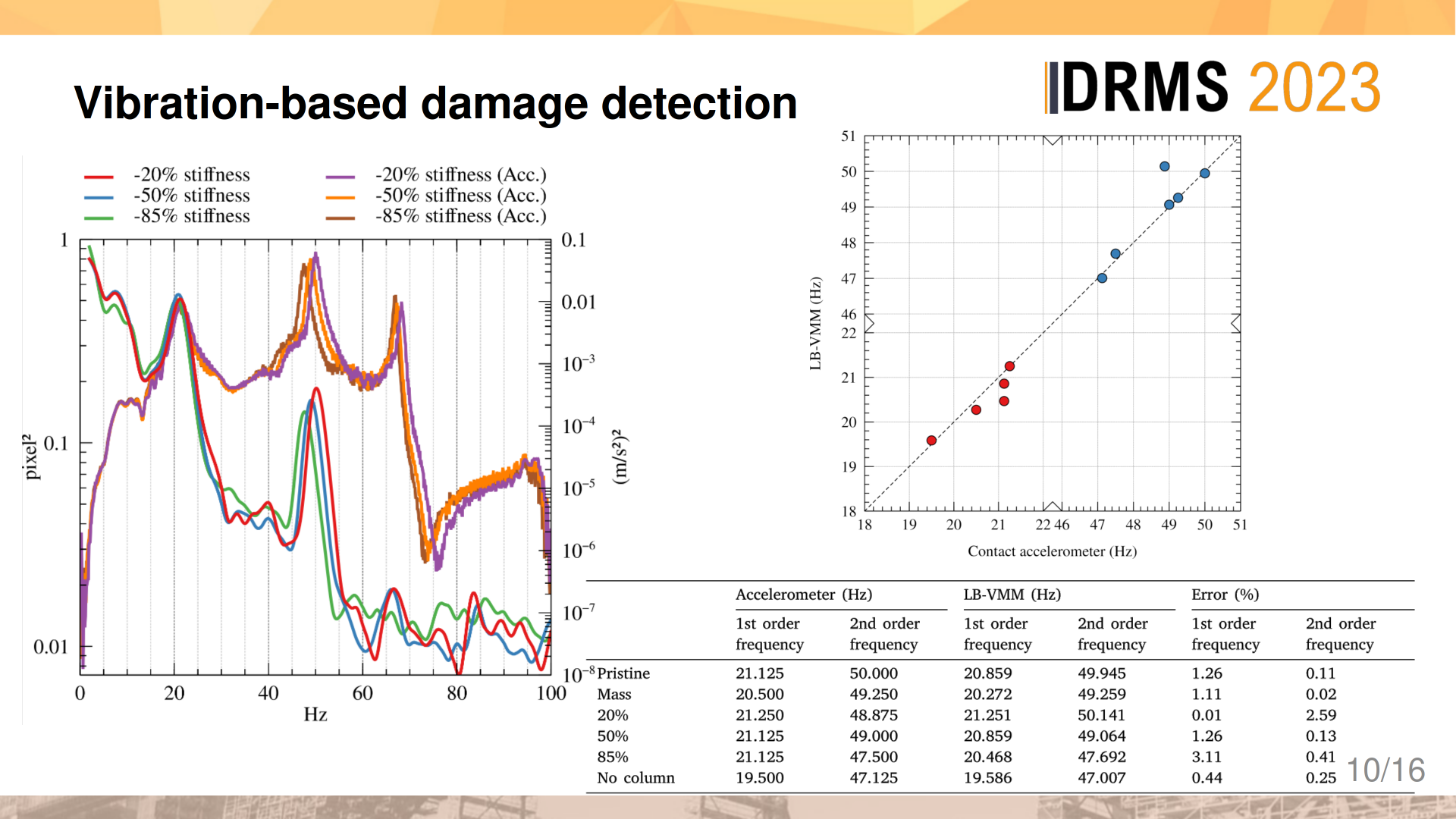
Task: Select the blue '-50% stiffness' legend swatch
Action: click(x=99, y=196)
